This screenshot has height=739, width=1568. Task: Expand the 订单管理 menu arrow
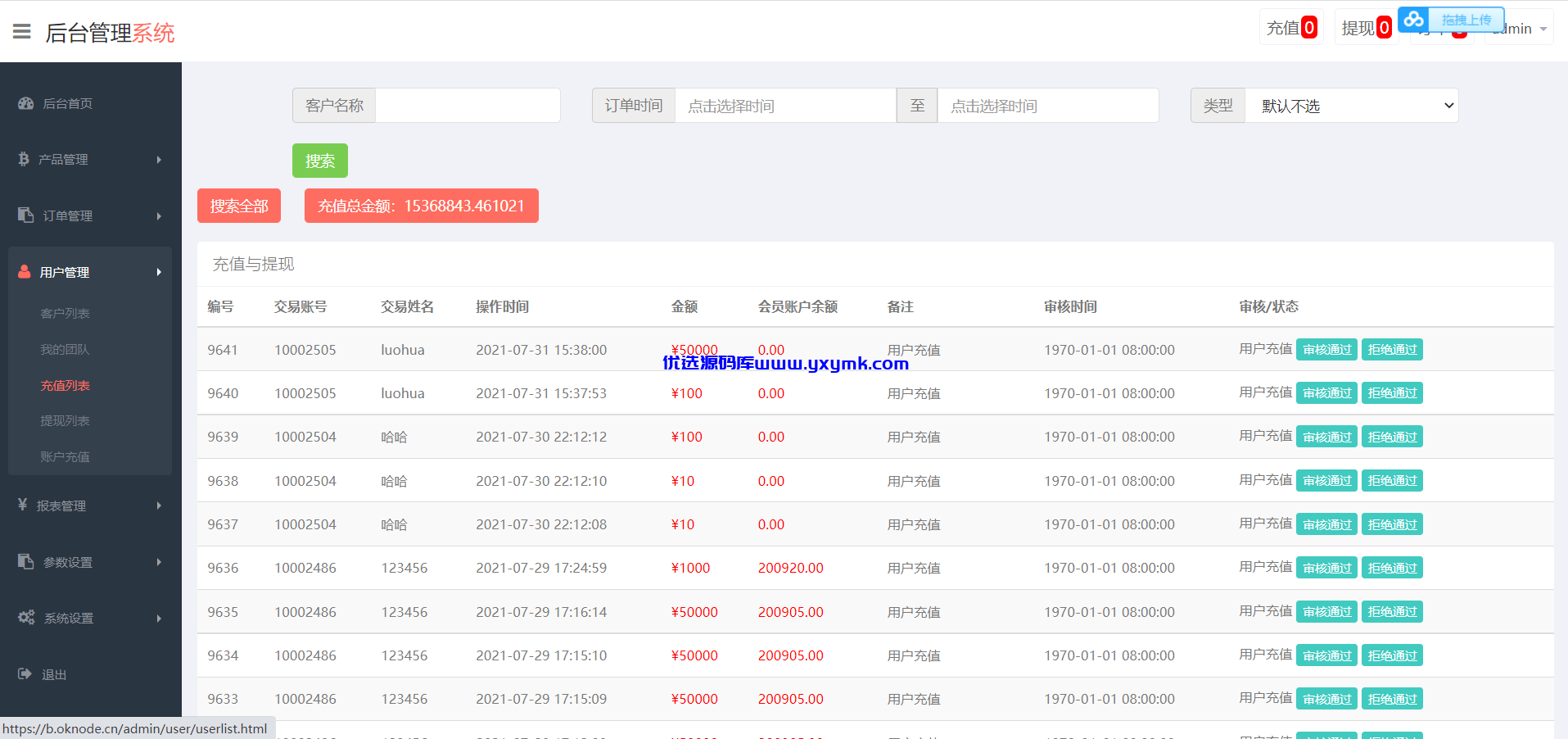(x=159, y=216)
